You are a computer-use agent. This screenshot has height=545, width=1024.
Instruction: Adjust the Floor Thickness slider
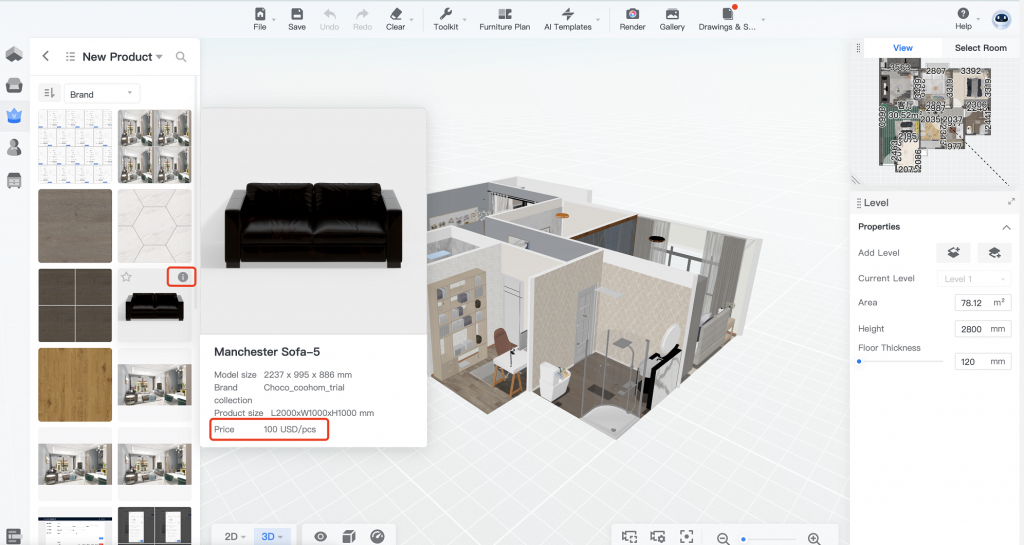tap(860, 361)
